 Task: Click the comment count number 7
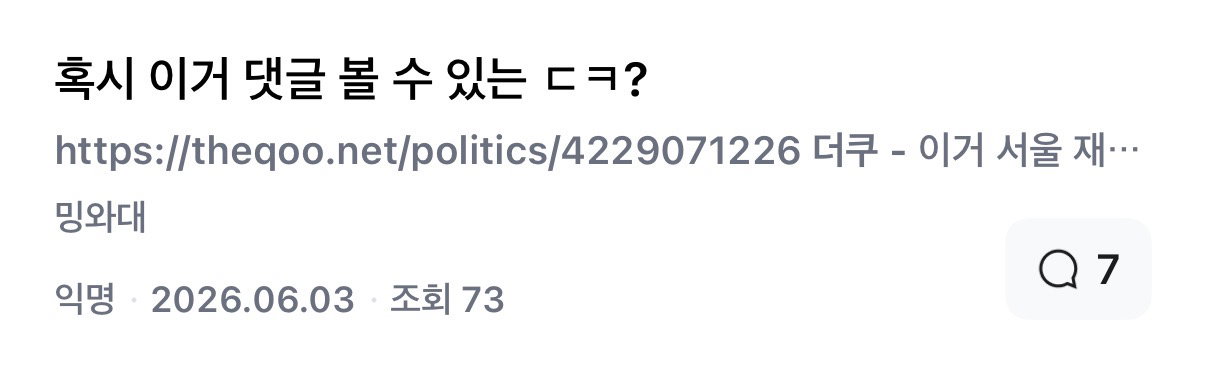pos(1107,270)
